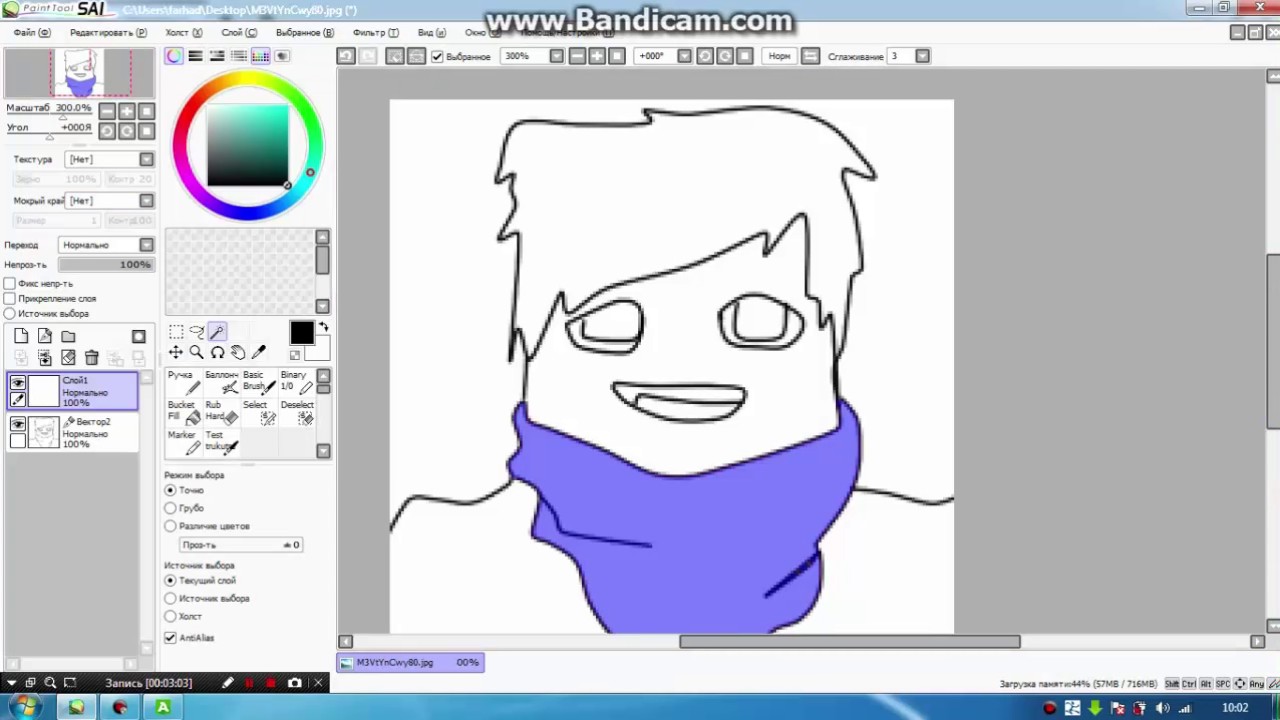The height and width of the screenshot is (720, 1280).
Task: Click the Норм button in toolbar
Action: 779,56
